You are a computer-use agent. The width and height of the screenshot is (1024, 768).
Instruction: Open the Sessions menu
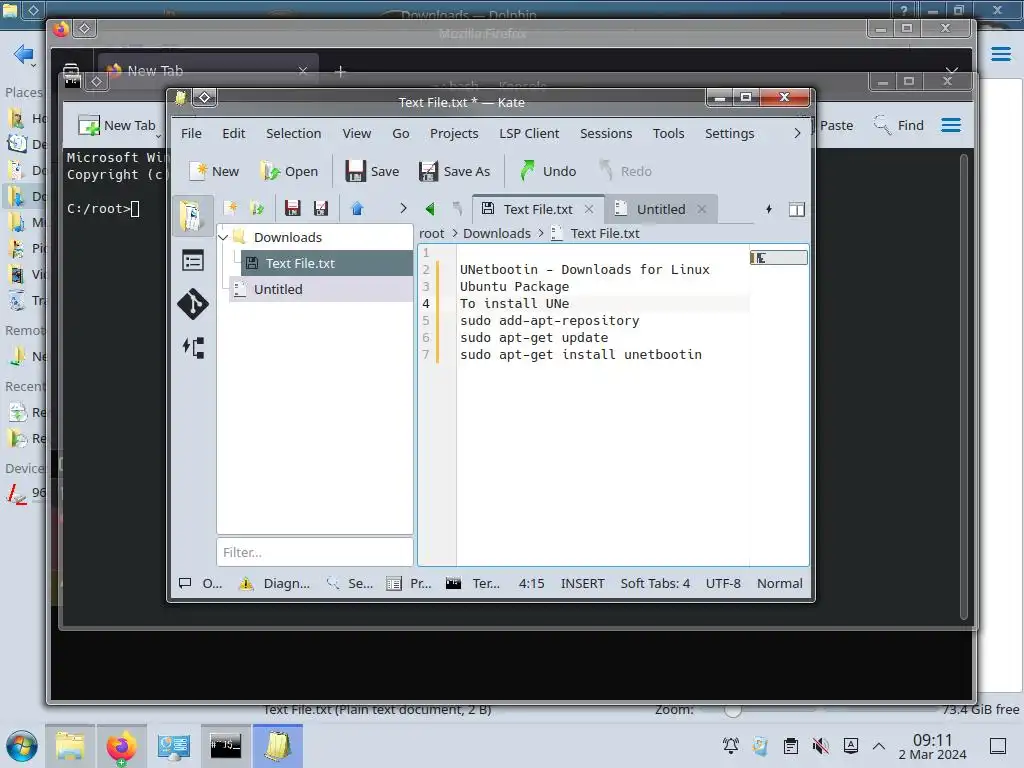click(x=606, y=133)
